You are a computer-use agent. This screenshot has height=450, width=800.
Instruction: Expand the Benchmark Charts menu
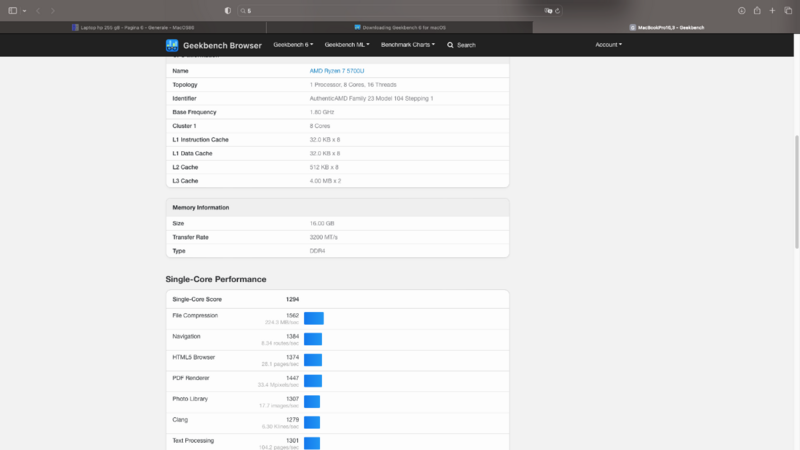point(408,45)
